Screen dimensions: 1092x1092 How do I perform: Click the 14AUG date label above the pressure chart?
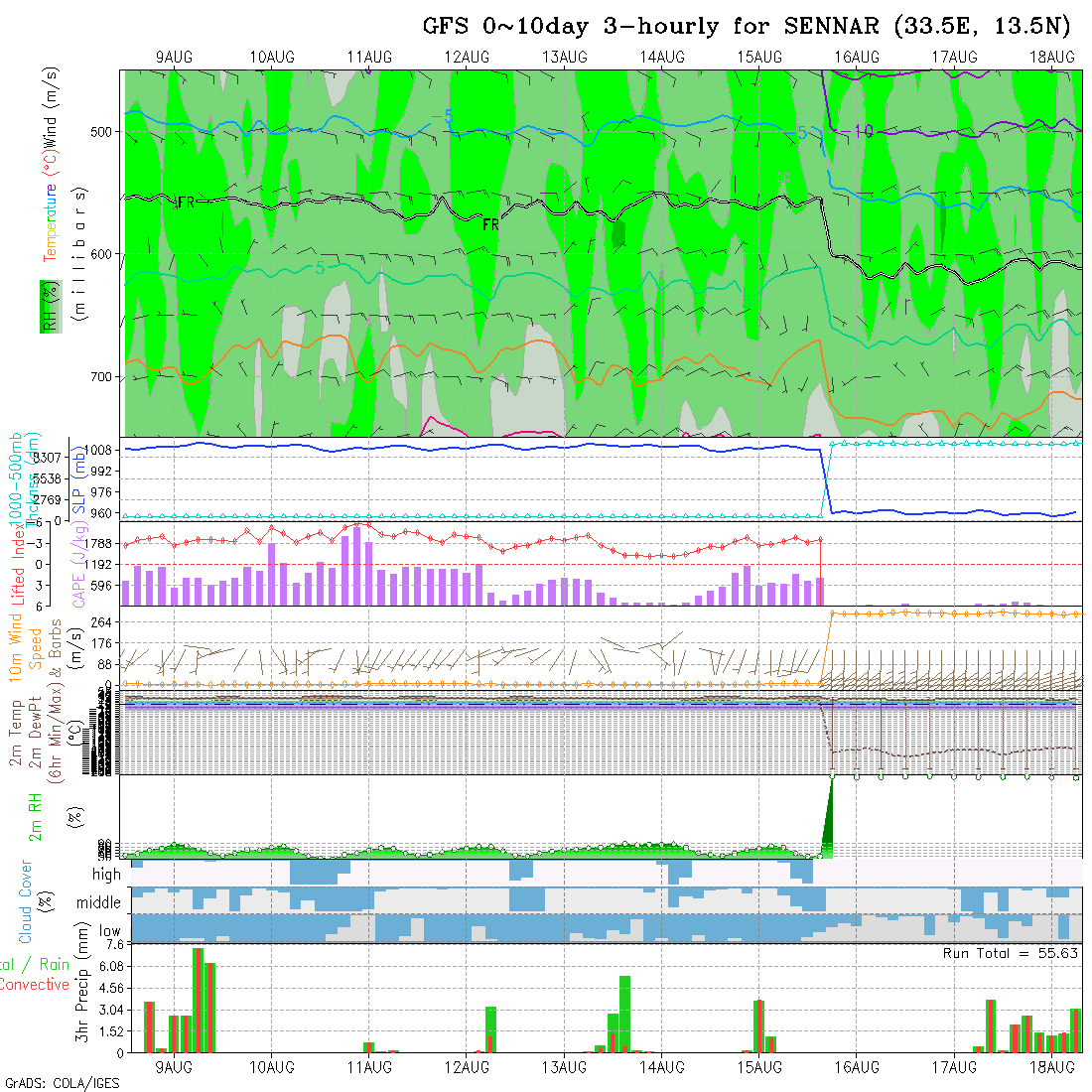click(x=662, y=58)
